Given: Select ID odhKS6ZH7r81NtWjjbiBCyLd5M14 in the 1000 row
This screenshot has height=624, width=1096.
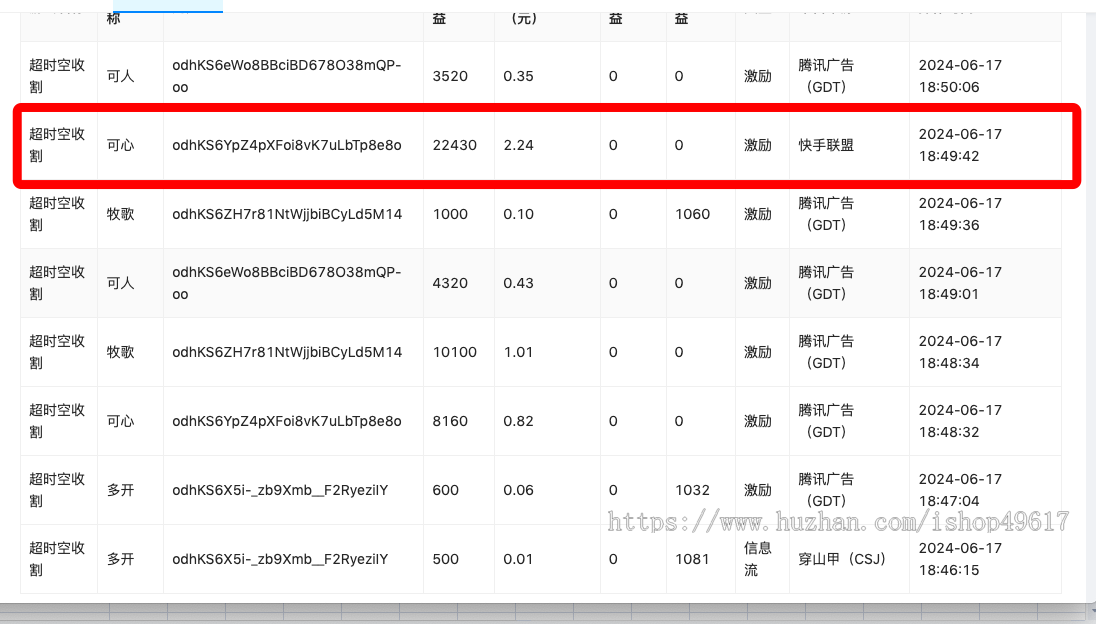Looking at the screenshot, I should [x=287, y=215].
